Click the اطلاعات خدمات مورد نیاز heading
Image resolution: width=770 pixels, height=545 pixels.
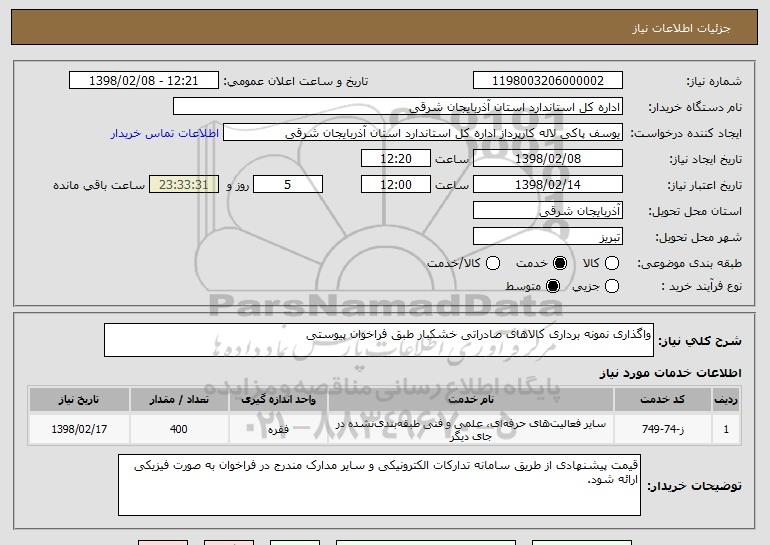670,373
